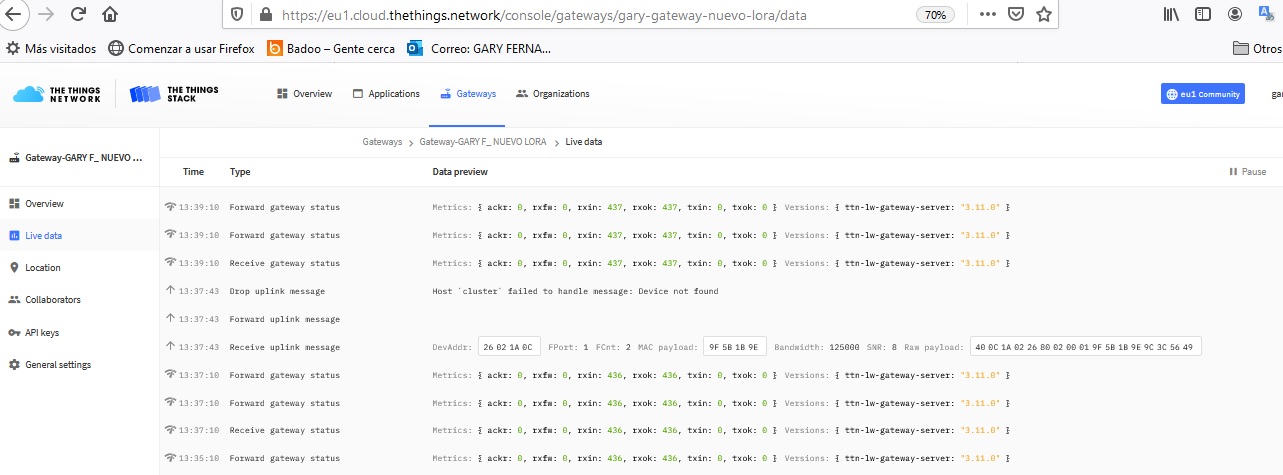Switch to the Applications tab

click(386, 94)
